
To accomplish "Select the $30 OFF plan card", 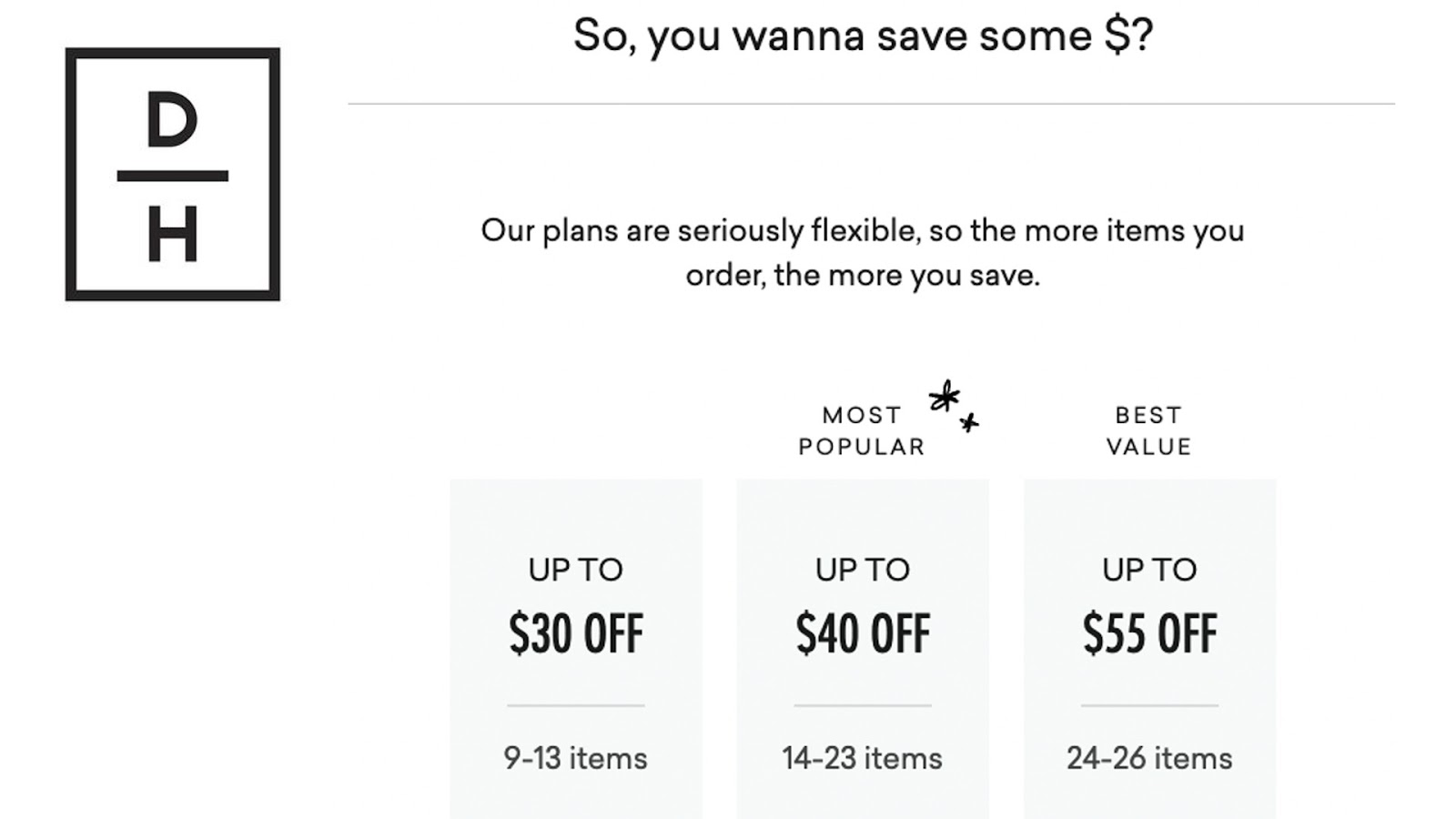I will 576,649.
